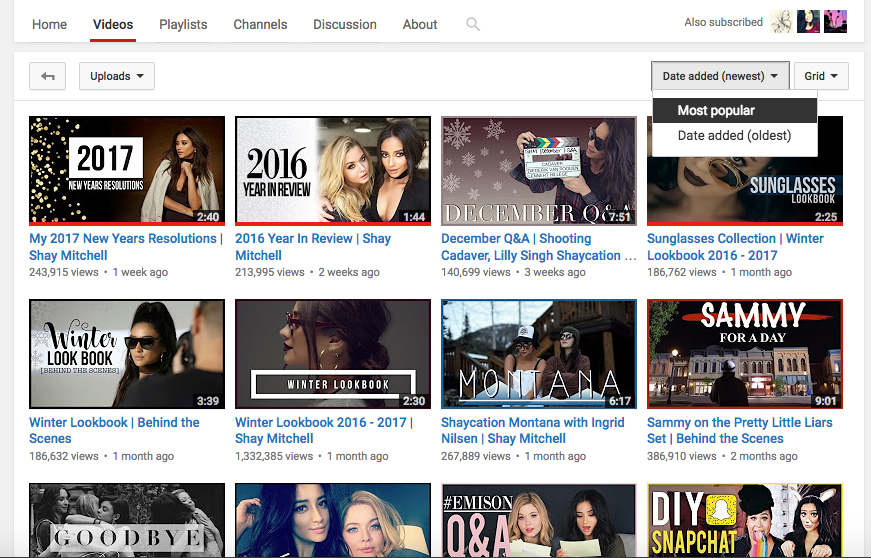The image size is (871, 558).
Task: Play the Winter Lookbook 2:30 thumbnail
Action: 333,354
